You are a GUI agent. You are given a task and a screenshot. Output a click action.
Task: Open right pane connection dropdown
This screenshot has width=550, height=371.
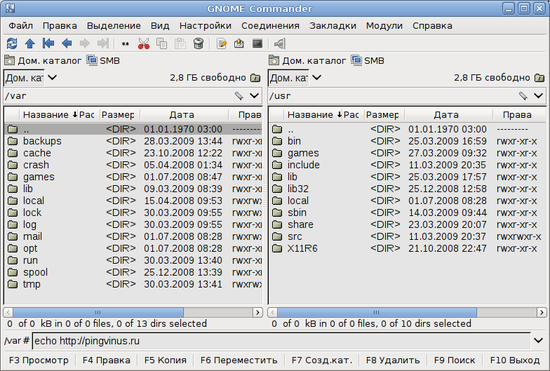pyautogui.click(x=316, y=77)
